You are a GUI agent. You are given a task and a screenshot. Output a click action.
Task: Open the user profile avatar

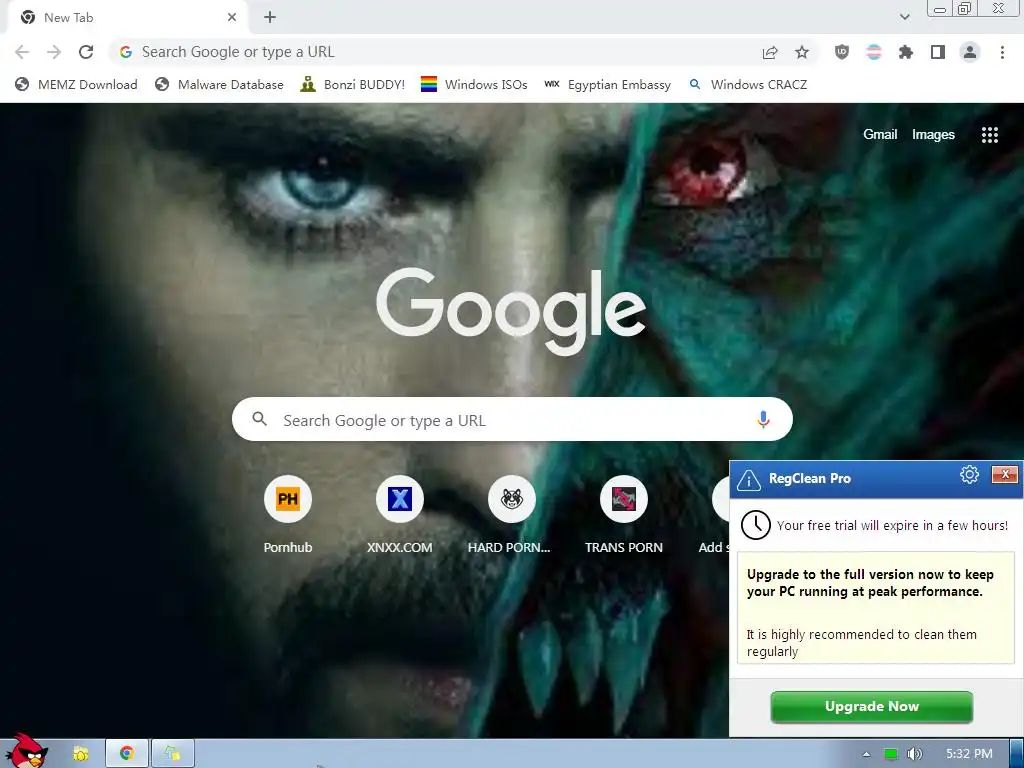[x=970, y=52]
